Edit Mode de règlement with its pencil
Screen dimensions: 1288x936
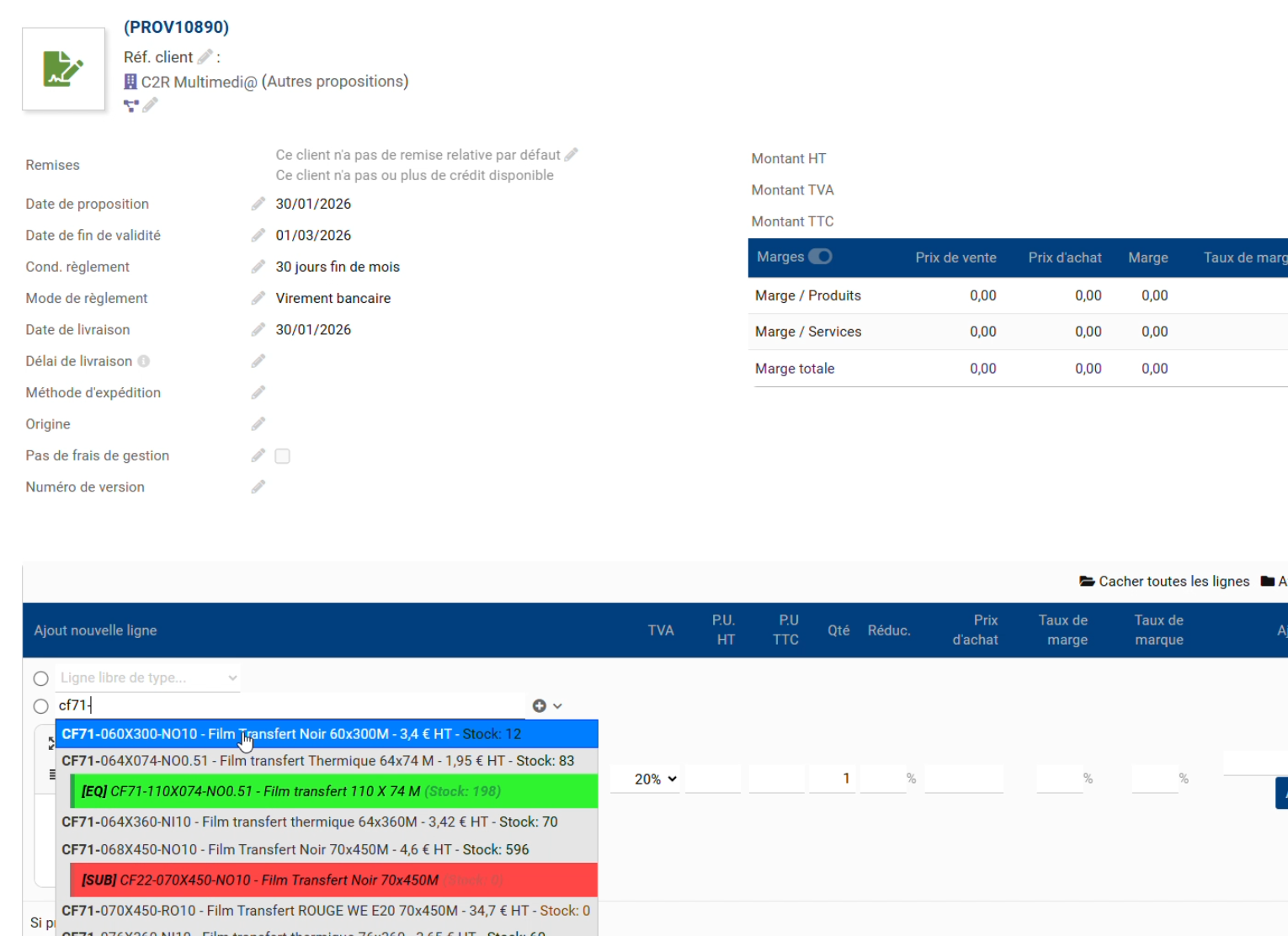(x=258, y=298)
